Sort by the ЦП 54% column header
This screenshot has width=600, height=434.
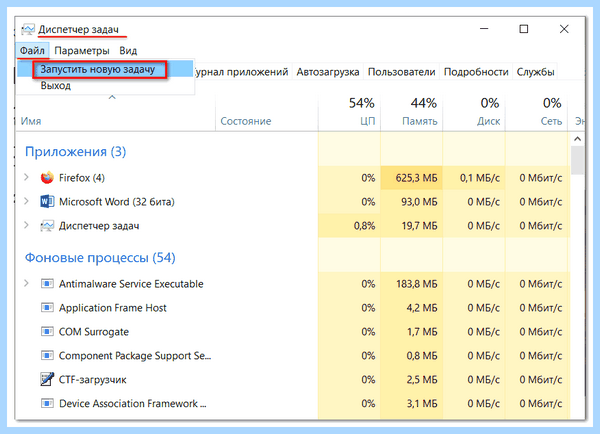349,113
